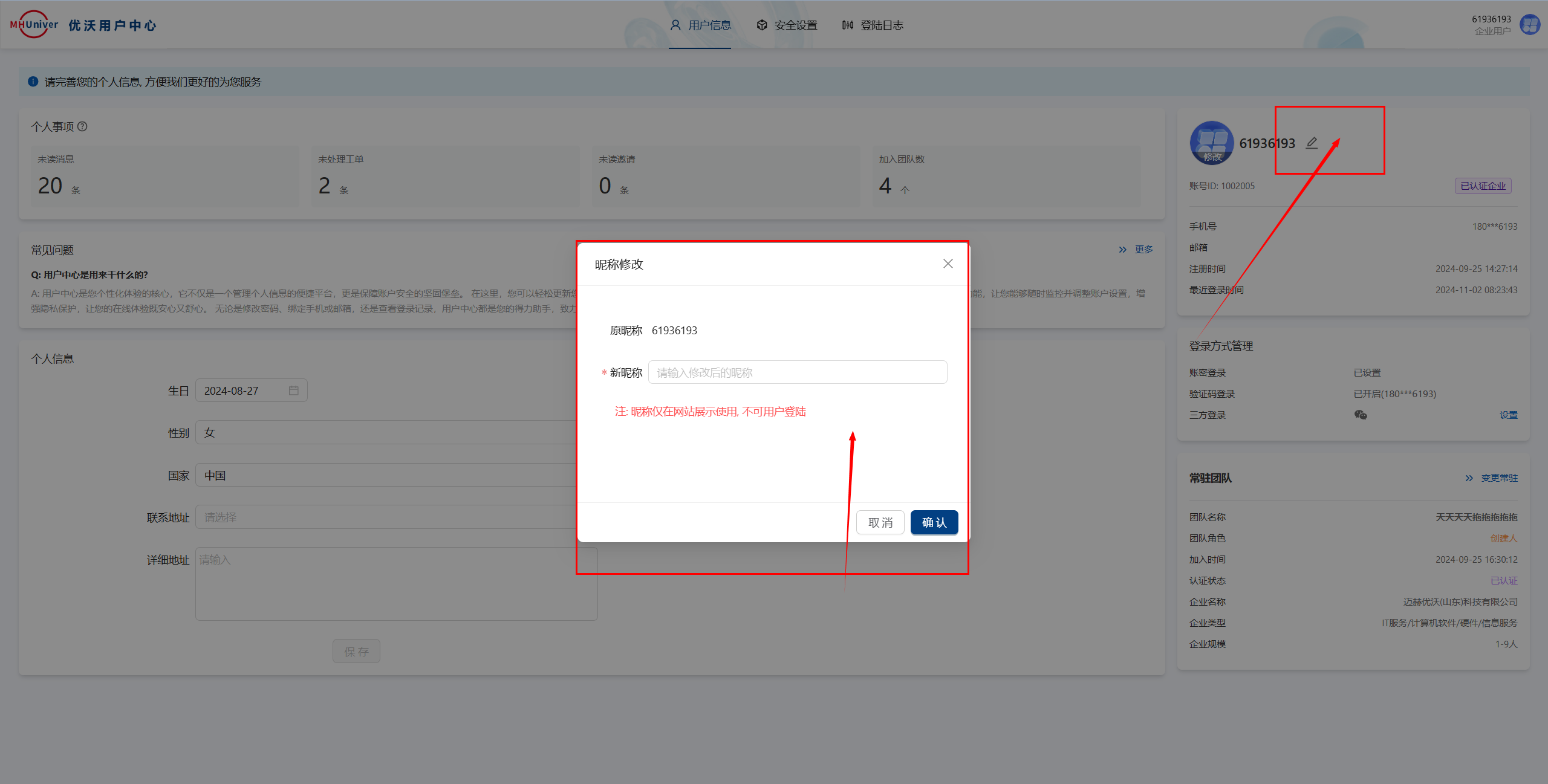This screenshot has height=784, width=1548.
Task: Focus the 新昵称 input field
Action: 797,372
